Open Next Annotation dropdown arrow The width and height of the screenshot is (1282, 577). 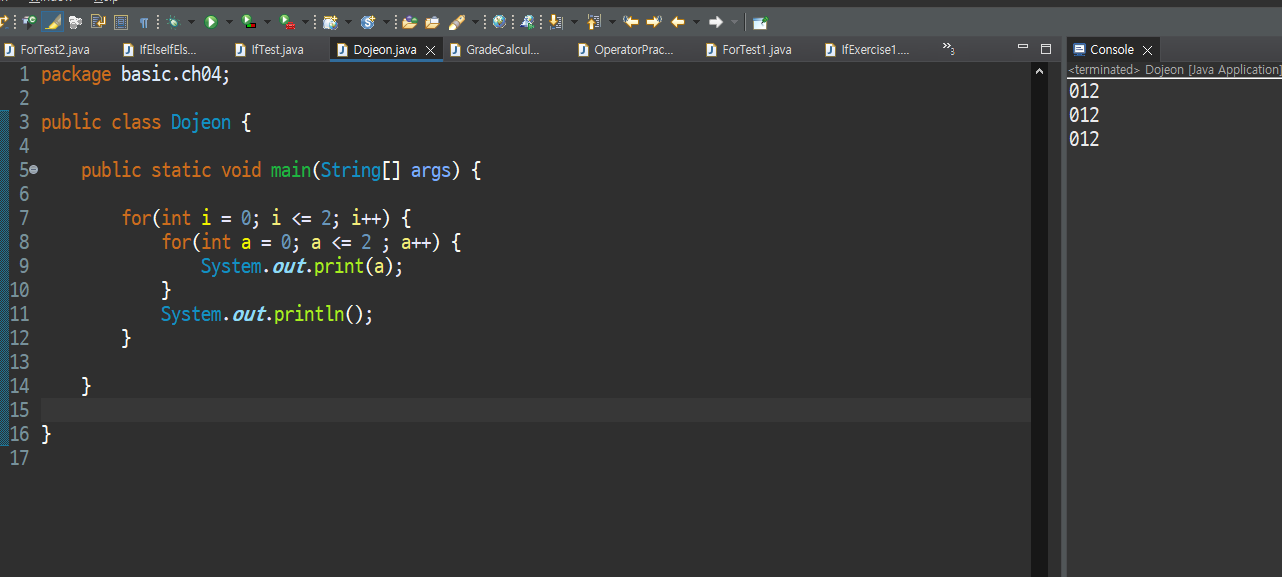[x=574, y=22]
